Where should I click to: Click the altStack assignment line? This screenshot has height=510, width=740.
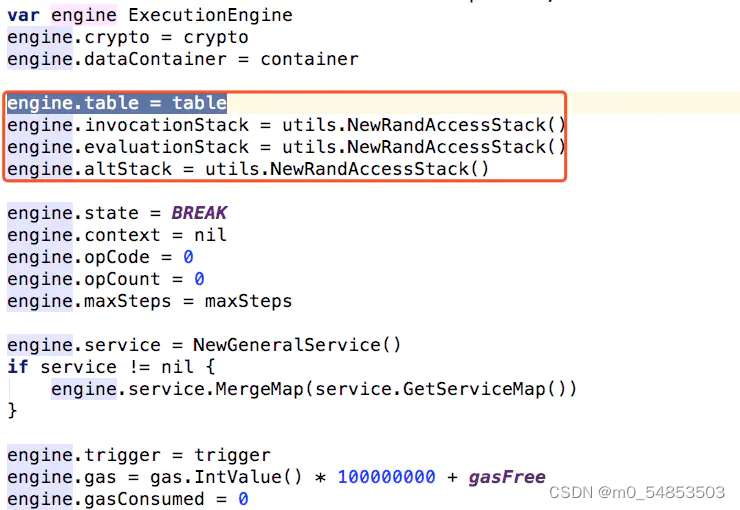[x=248, y=169]
